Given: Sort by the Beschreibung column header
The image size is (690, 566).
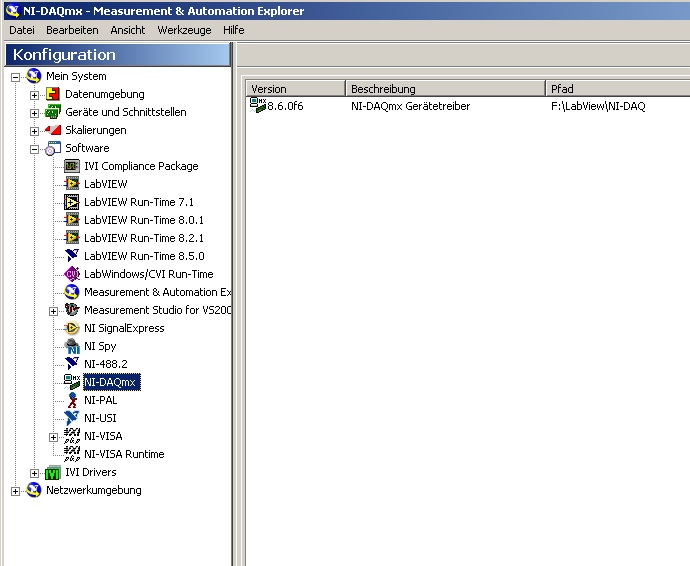Looking at the screenshot, I should tap(445, 88).
